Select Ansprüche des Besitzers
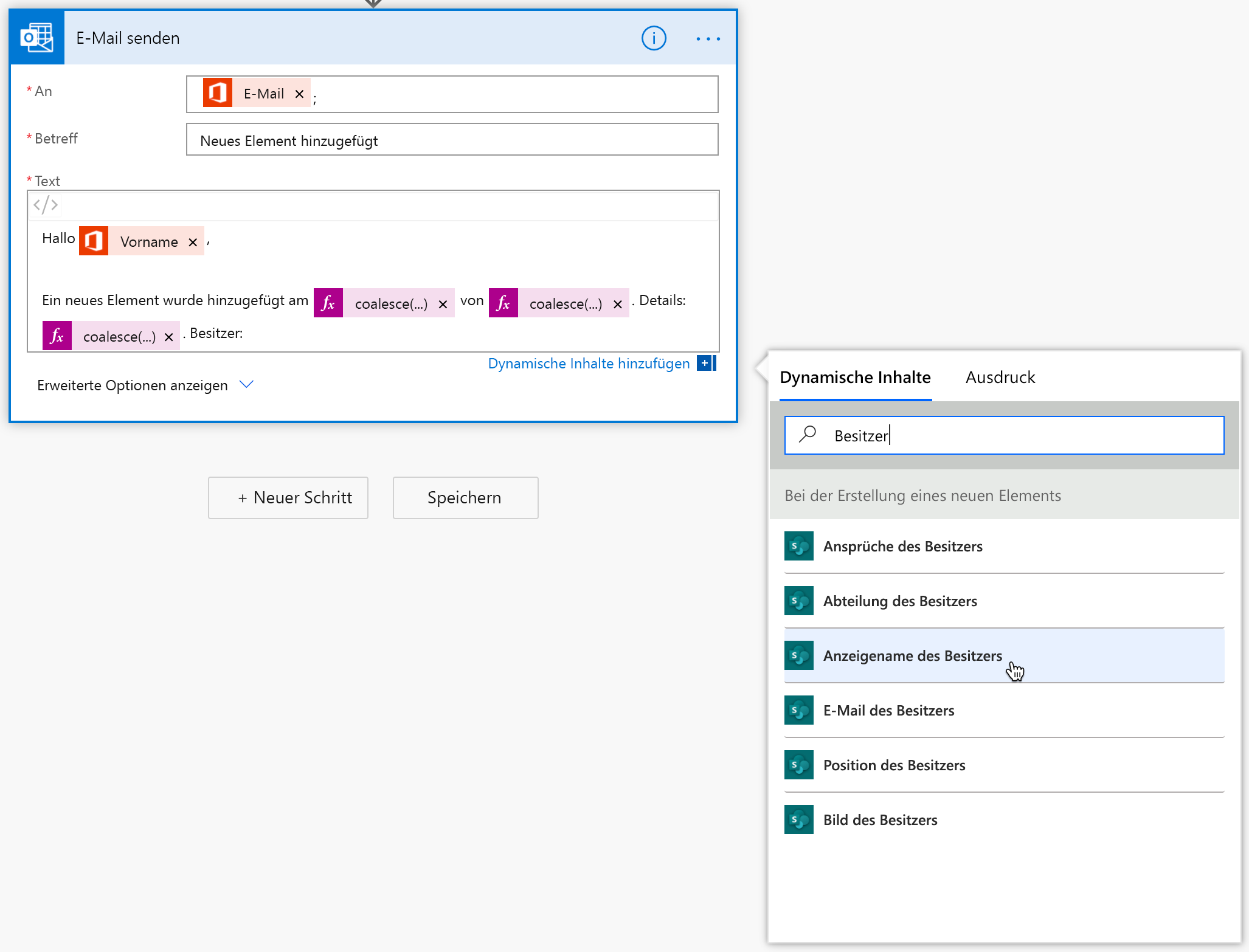 [x=1005, y=546]
